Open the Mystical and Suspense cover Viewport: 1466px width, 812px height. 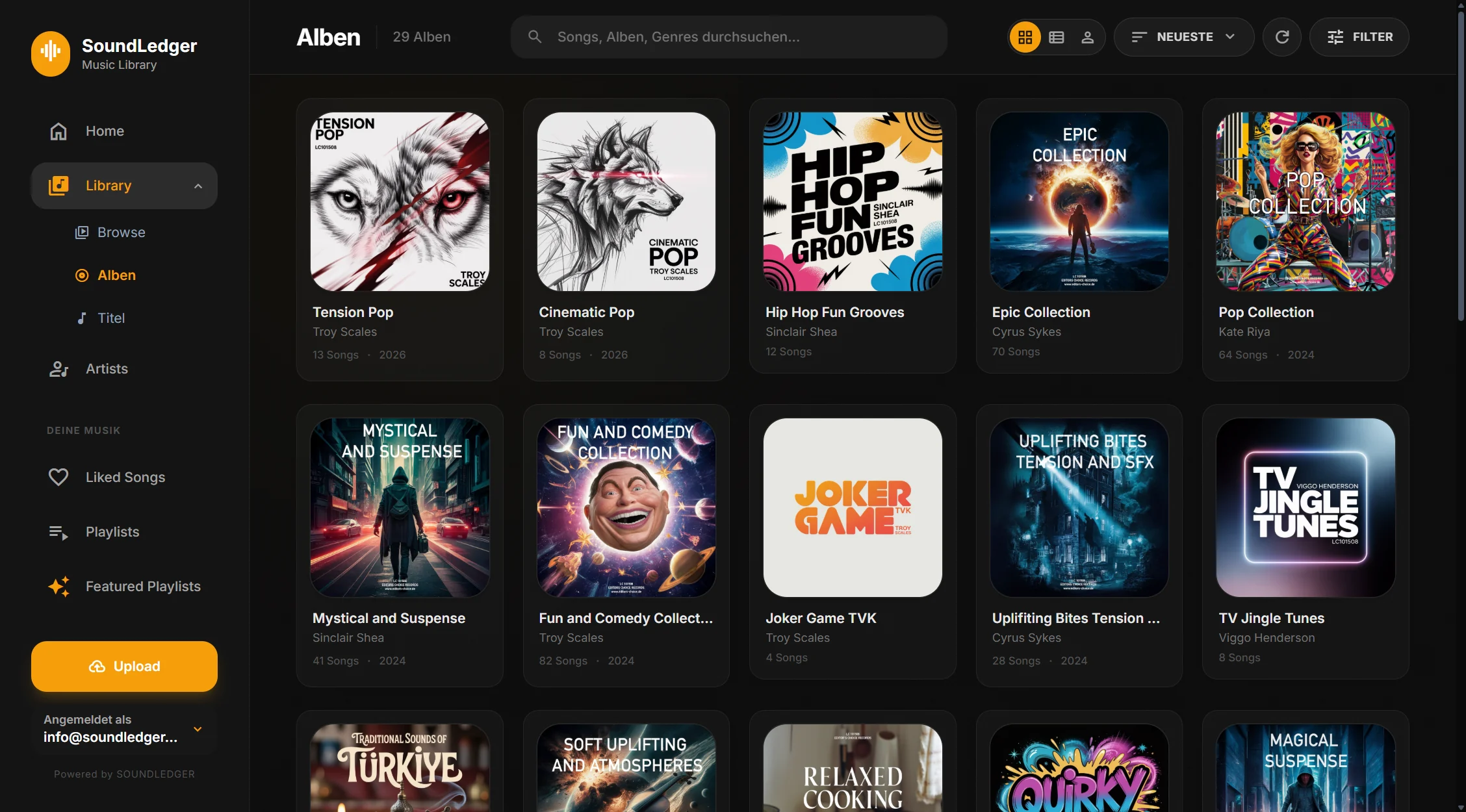click(400, 508)
